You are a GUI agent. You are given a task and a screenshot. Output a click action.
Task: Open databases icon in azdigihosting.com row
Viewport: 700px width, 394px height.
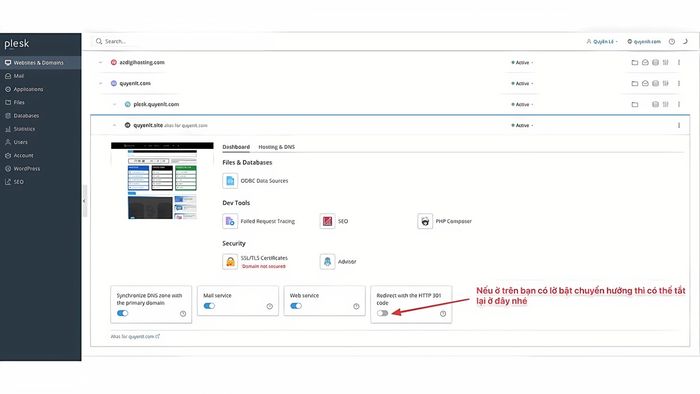pos(655,62)
